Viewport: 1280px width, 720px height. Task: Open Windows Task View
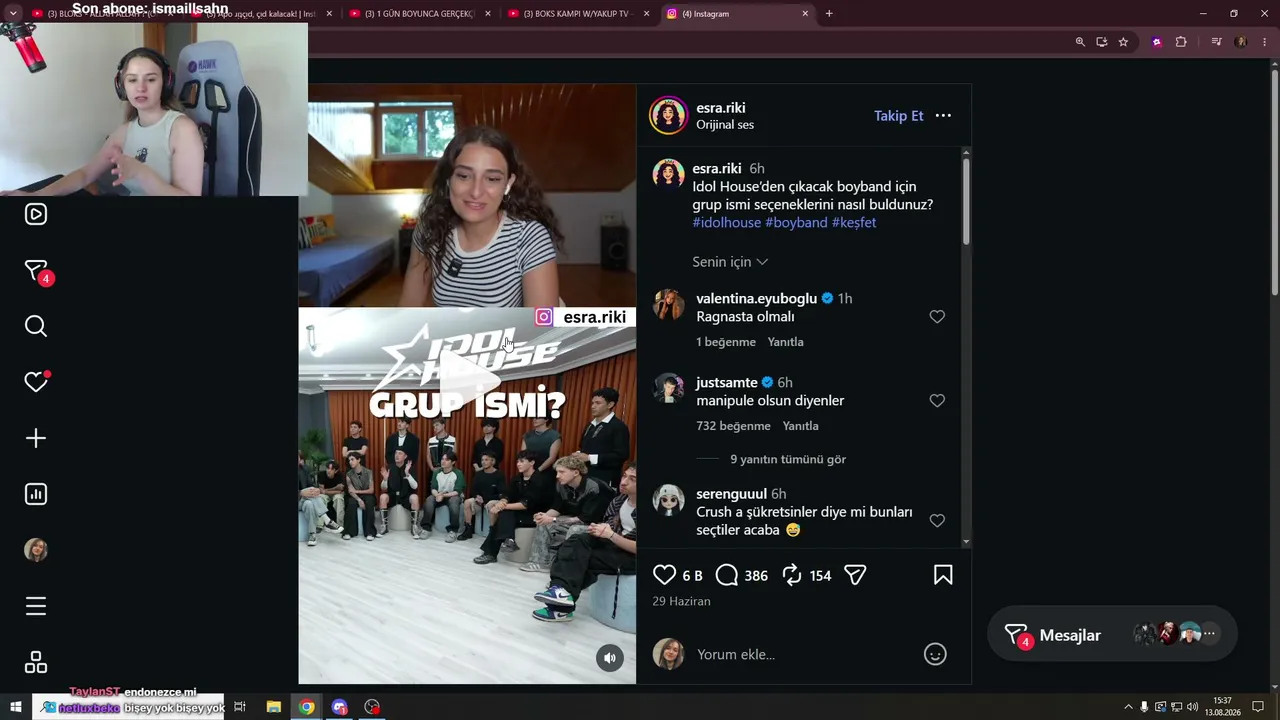240,707
